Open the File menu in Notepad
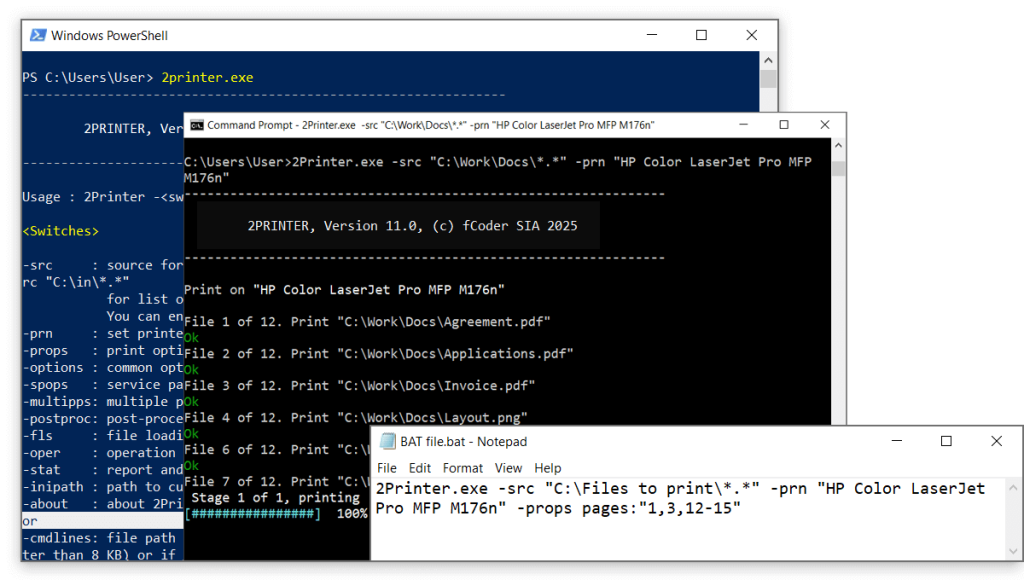The height and width of the screenshot is (580, 1024). click(386, 467)
